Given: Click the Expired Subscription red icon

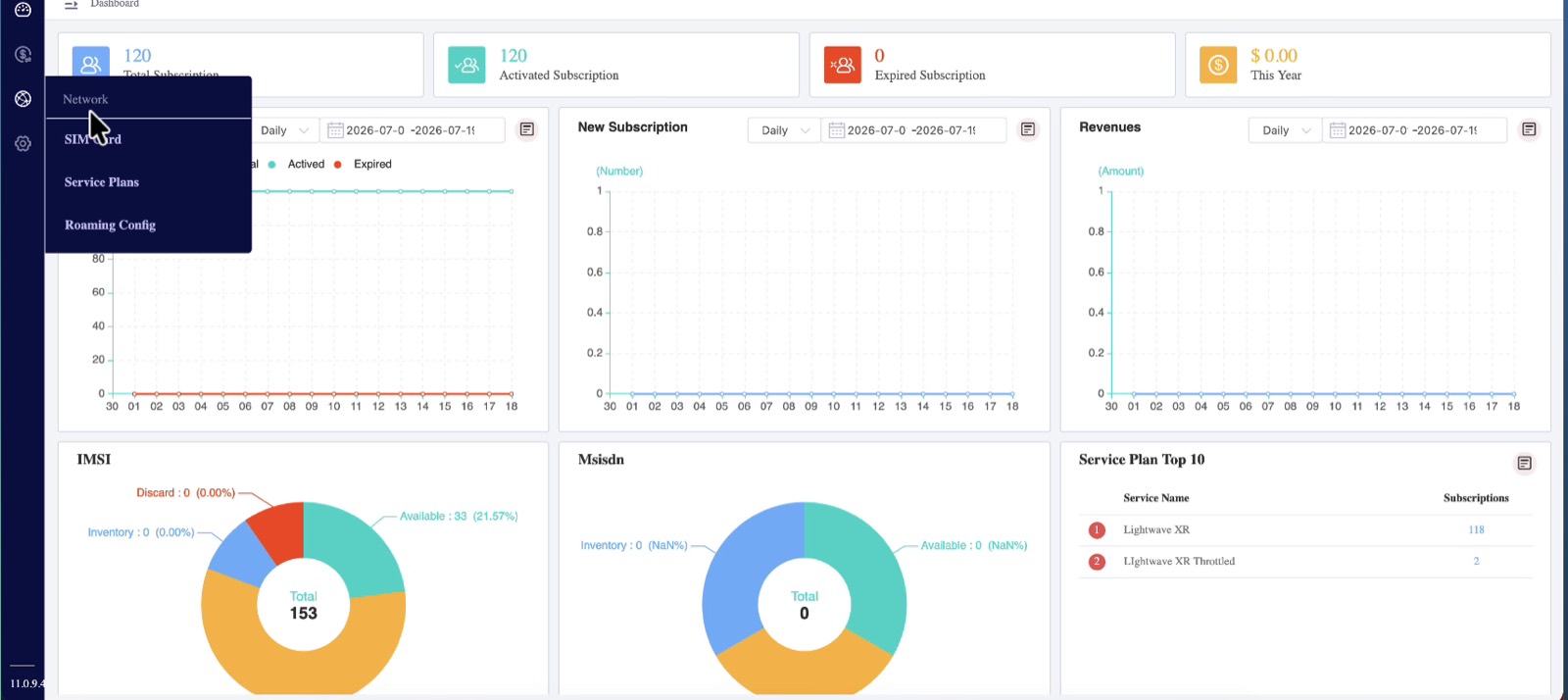Looking at the screenshot, I should (843, 65).
